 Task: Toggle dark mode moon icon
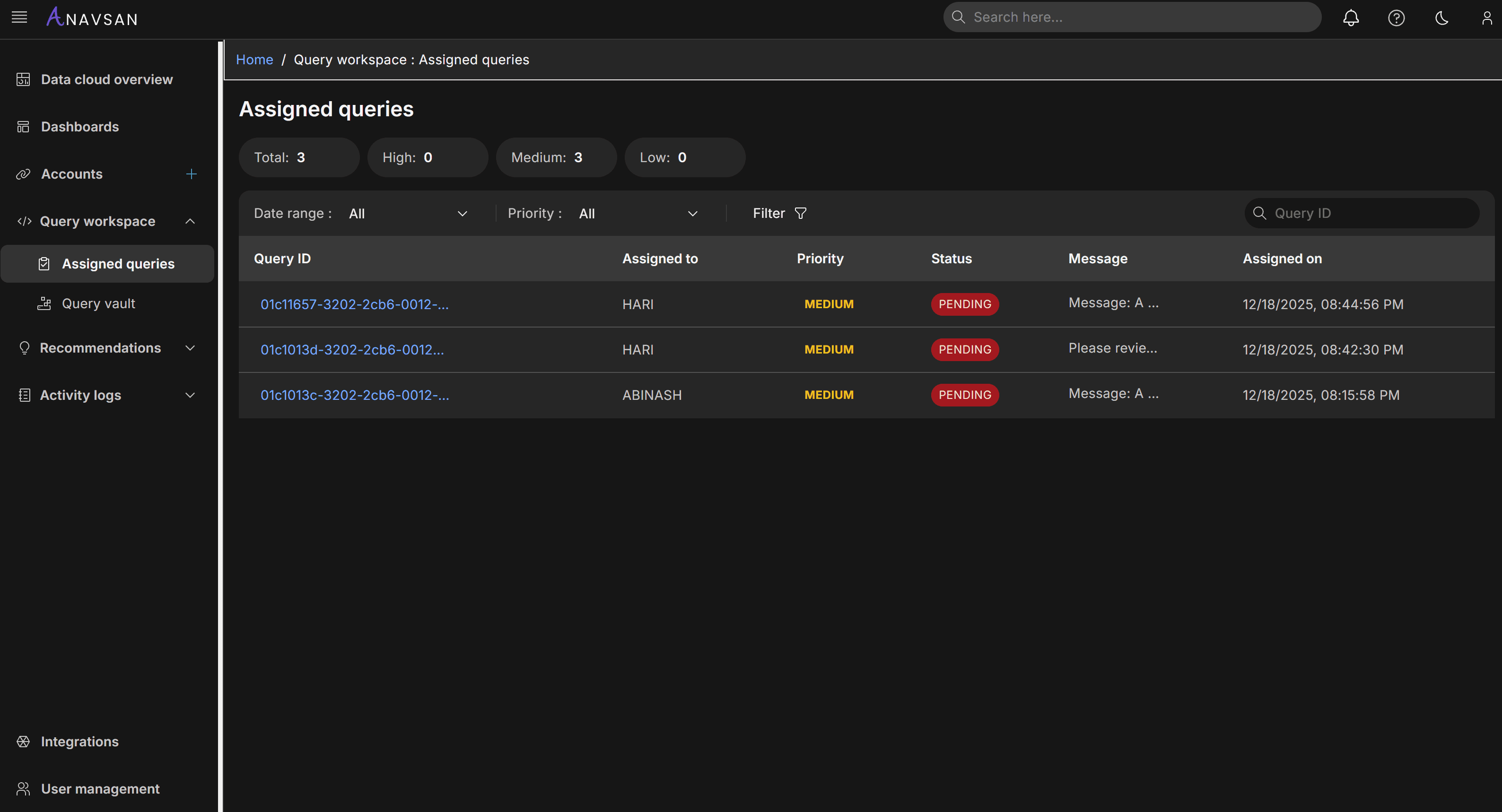tap(1441, 17)
